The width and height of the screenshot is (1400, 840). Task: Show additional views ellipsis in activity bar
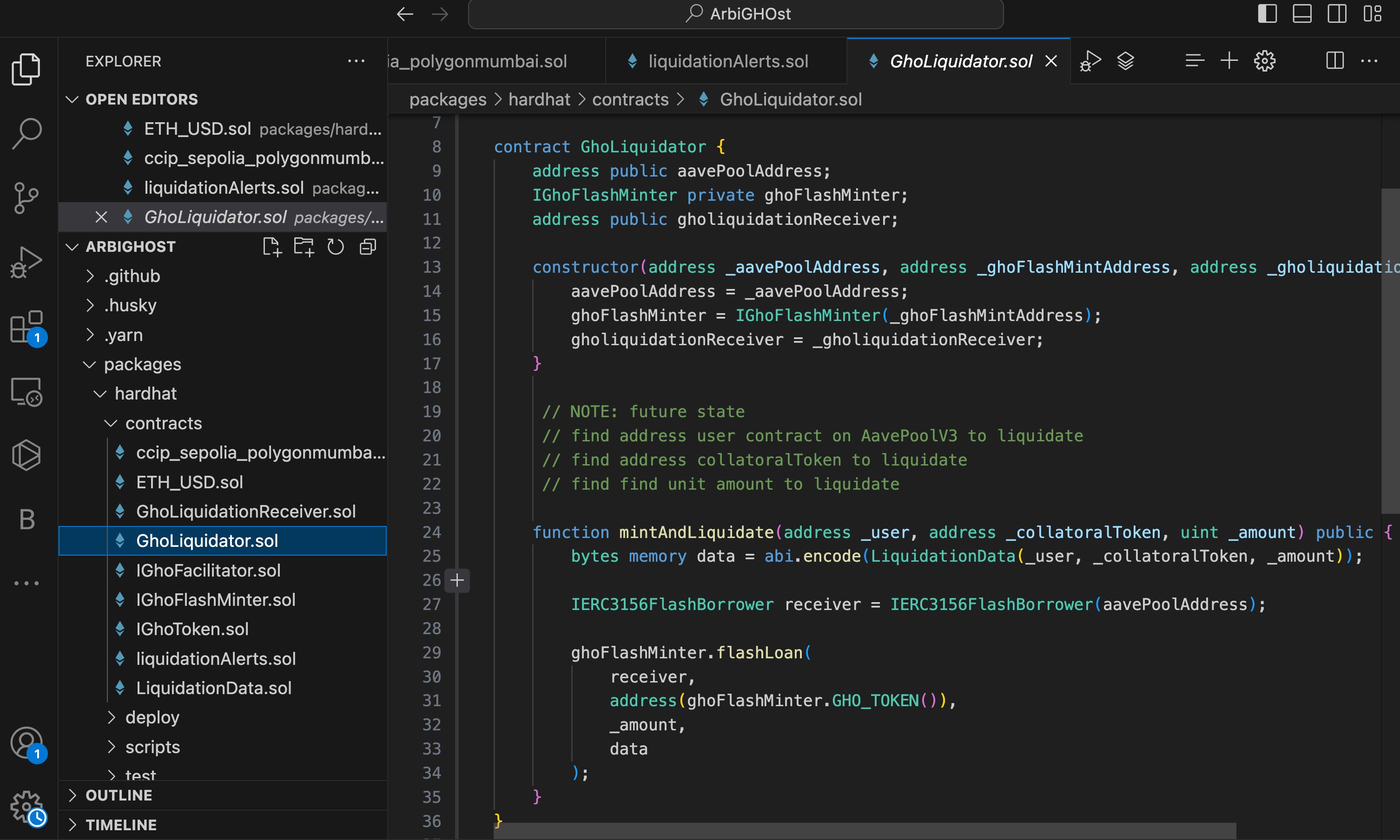[x=26, y=583]
